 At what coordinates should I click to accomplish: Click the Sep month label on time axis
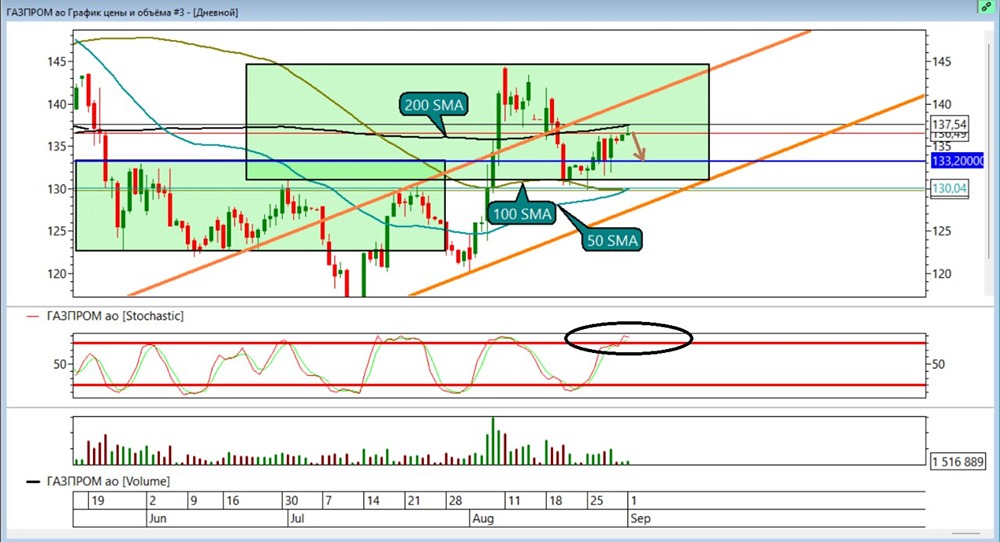click(640, 518)
